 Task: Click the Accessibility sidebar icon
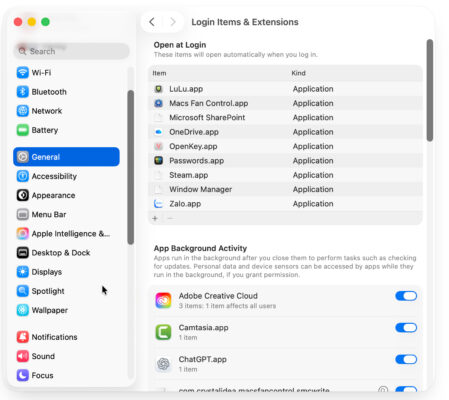23,176
